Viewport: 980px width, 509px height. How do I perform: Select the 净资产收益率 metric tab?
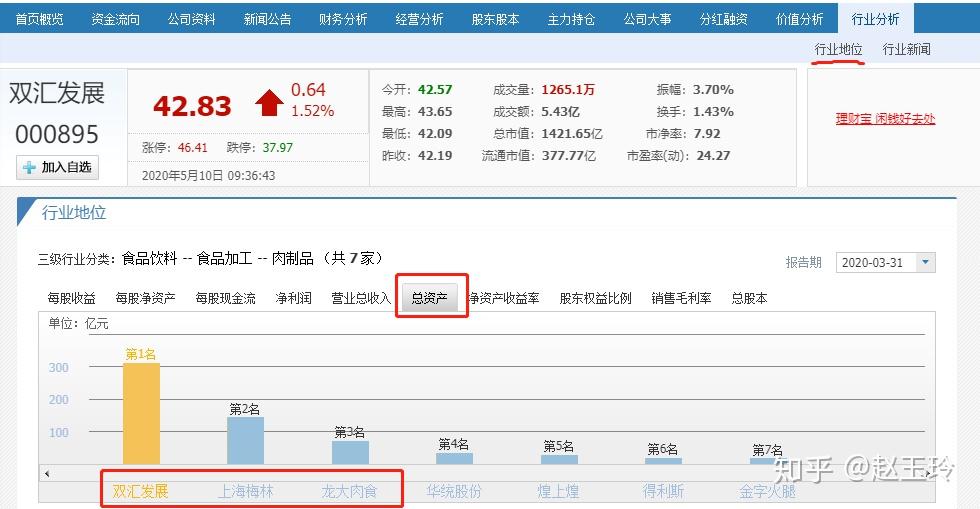click(504, 298)
